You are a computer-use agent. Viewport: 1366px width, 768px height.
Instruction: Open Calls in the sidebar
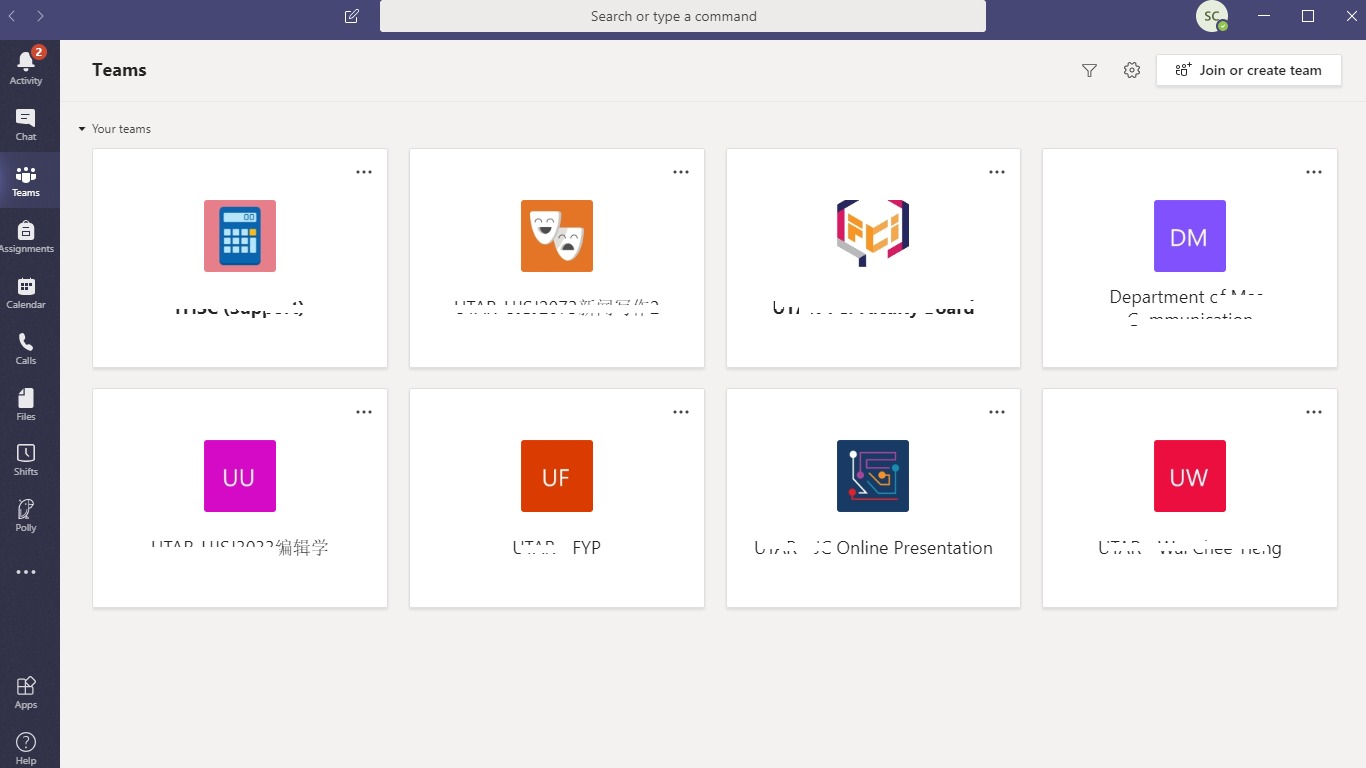pos(26,348)
